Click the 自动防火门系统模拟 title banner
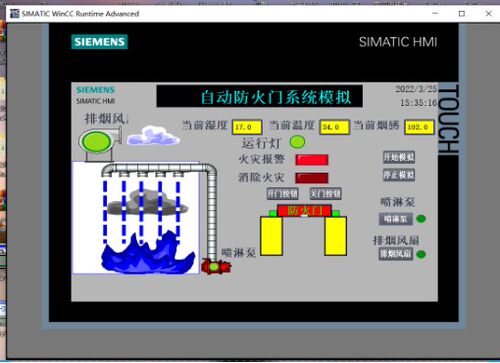This screenshot has height=363, width=500. (259, 96)
